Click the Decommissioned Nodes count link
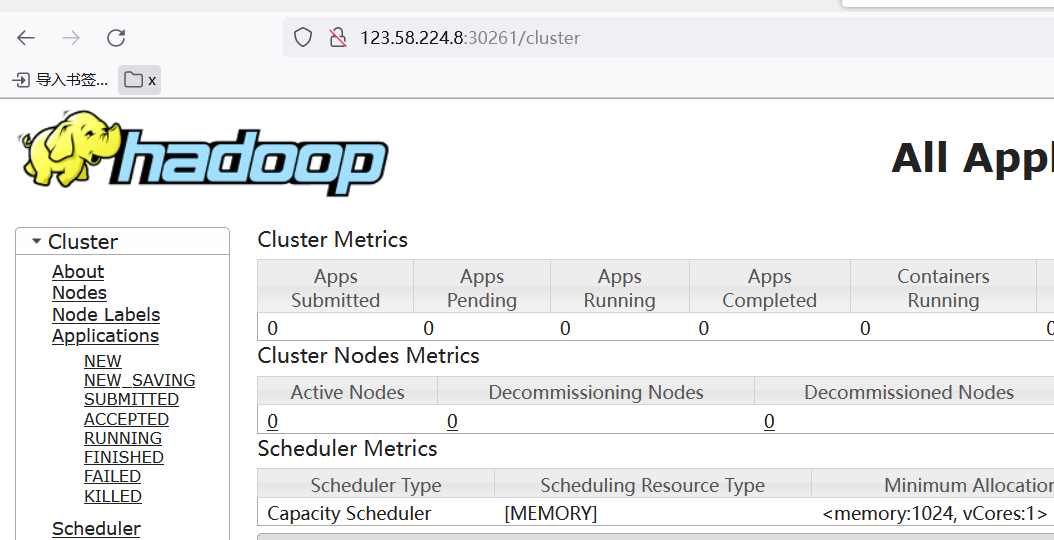This screenshot has width=1054, height=540. 769,422
